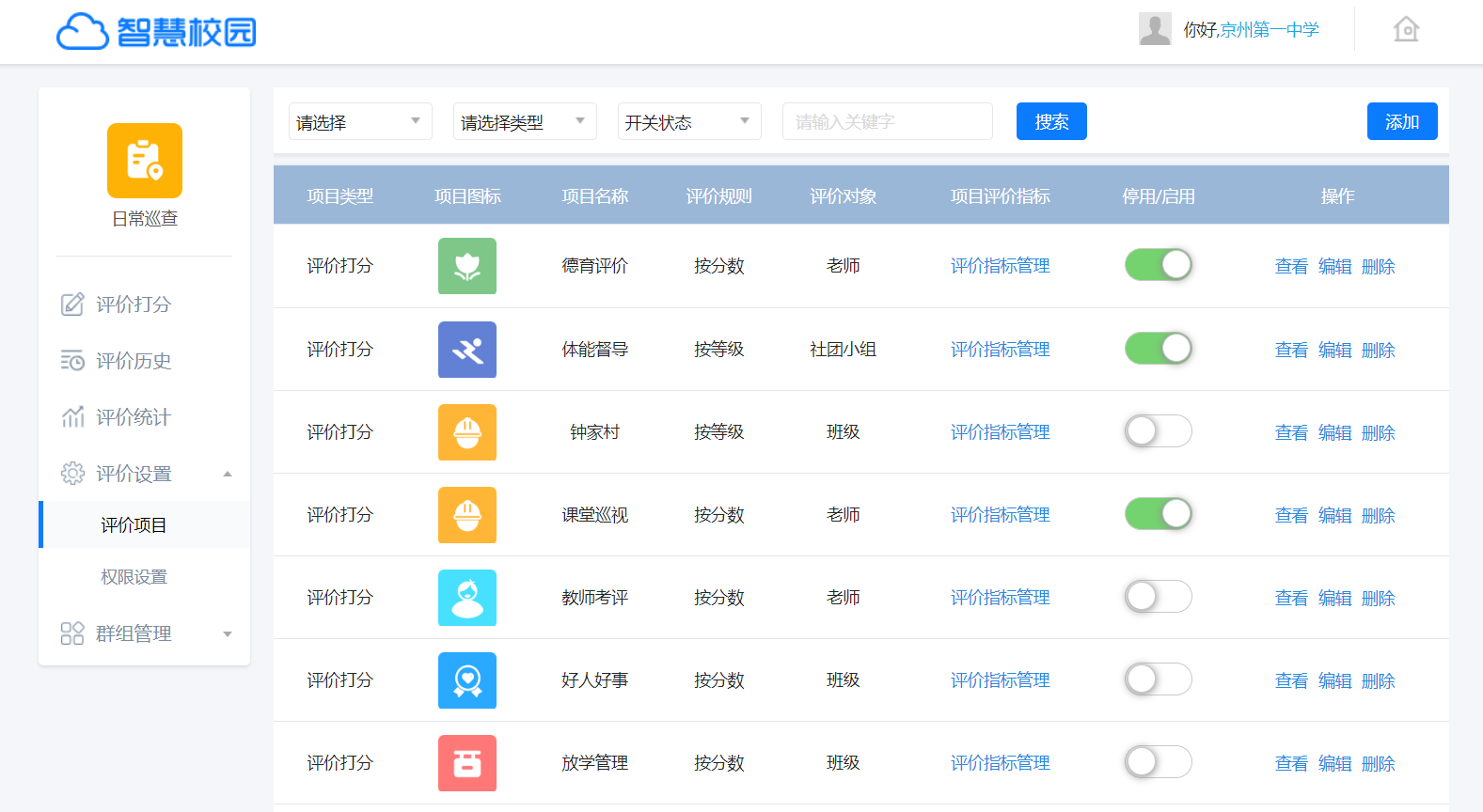The height and width of the screenshot is (812, 1483).
Task: Click the 评价历史 list icon in sidebar
Action: coord(72,361)
